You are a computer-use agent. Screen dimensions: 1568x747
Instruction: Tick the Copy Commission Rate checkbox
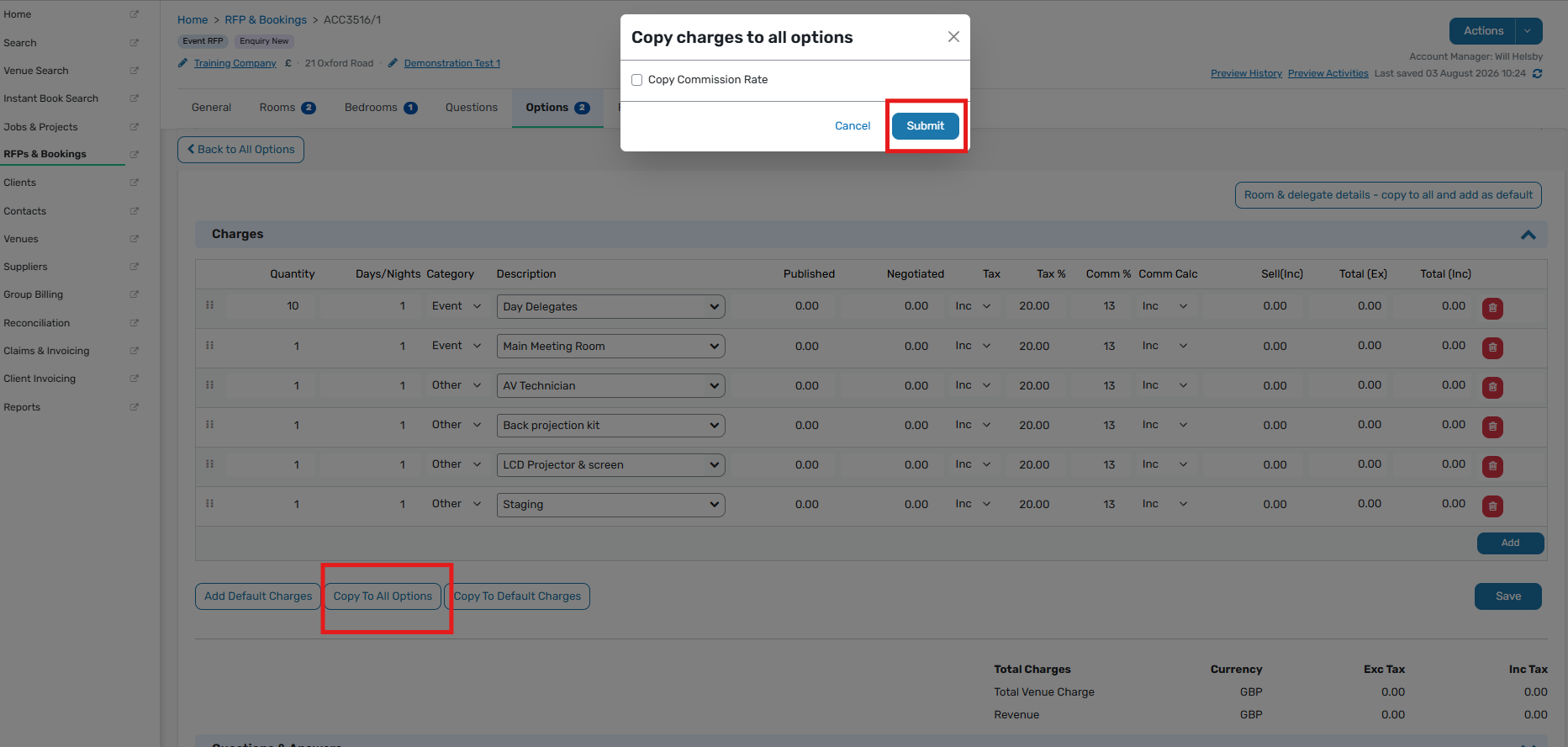click(x=637, y=80)
